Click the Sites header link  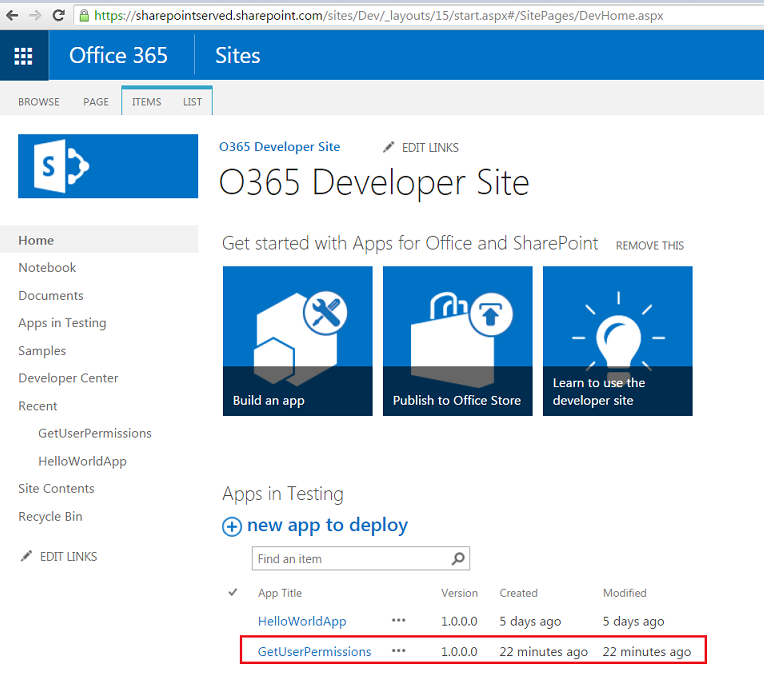tap(238, 56)
